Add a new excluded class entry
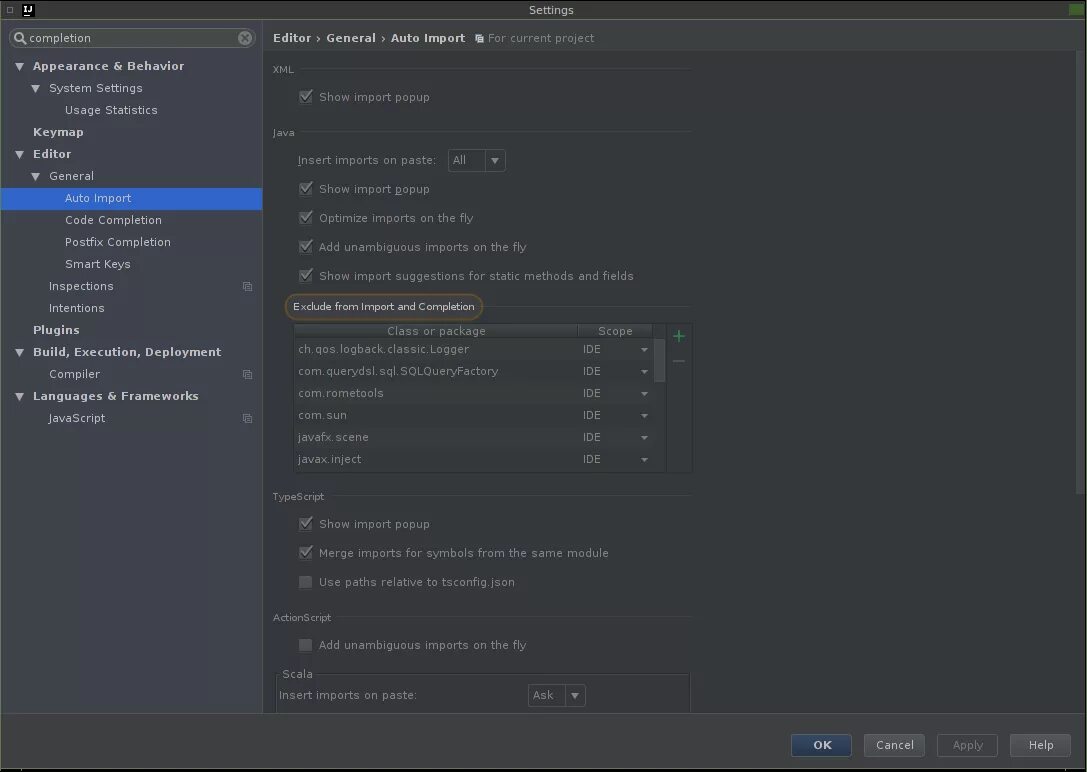1087x772 pixels. coord(679,336)
